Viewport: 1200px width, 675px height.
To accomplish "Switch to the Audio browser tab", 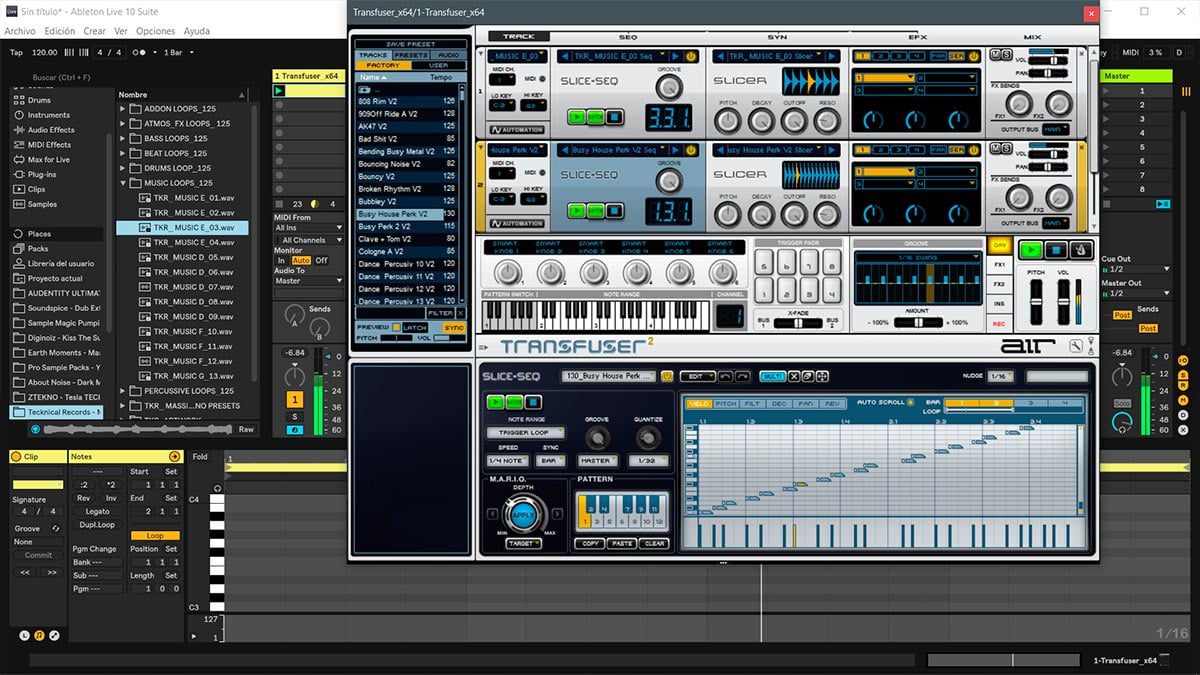I will click(449, 55).
